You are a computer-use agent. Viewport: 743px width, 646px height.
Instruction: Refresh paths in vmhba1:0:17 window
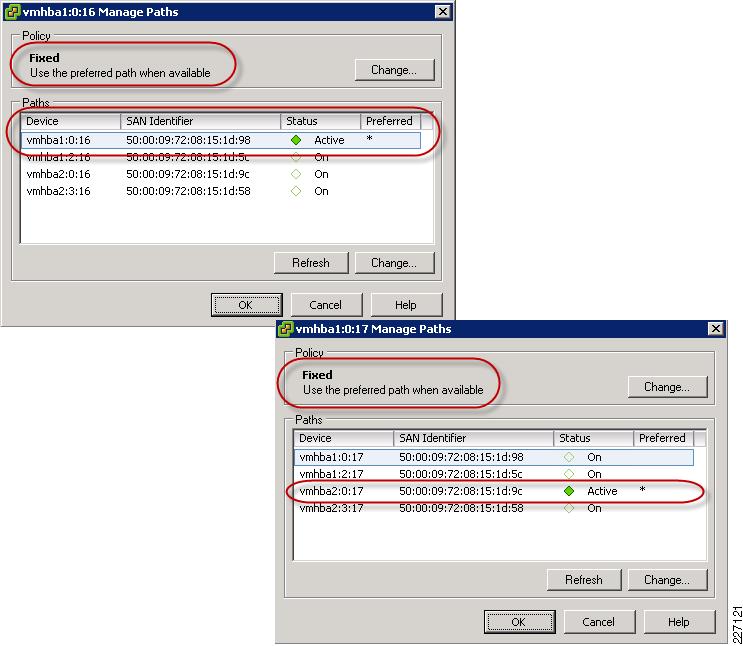coord(584,580)
